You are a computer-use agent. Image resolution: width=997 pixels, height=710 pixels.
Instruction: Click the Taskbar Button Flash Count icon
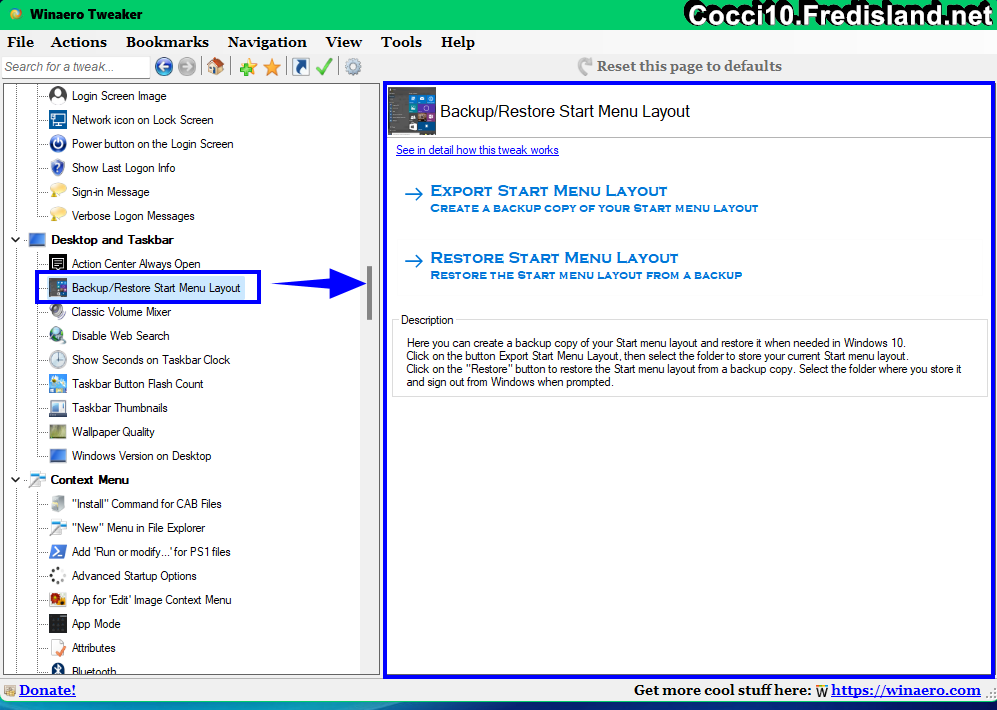(x=58, y=384)
